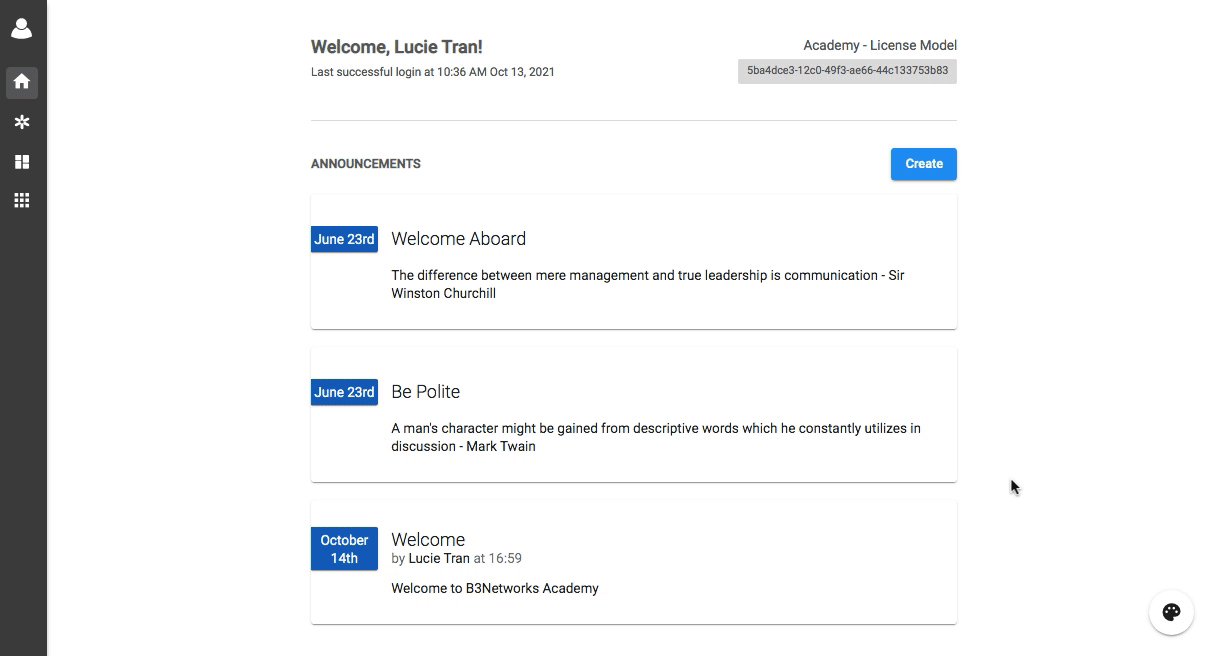Screen dimensions: 1216x656
Task: Open the asterisk icon in sidebar
Action: coord(22,122)
